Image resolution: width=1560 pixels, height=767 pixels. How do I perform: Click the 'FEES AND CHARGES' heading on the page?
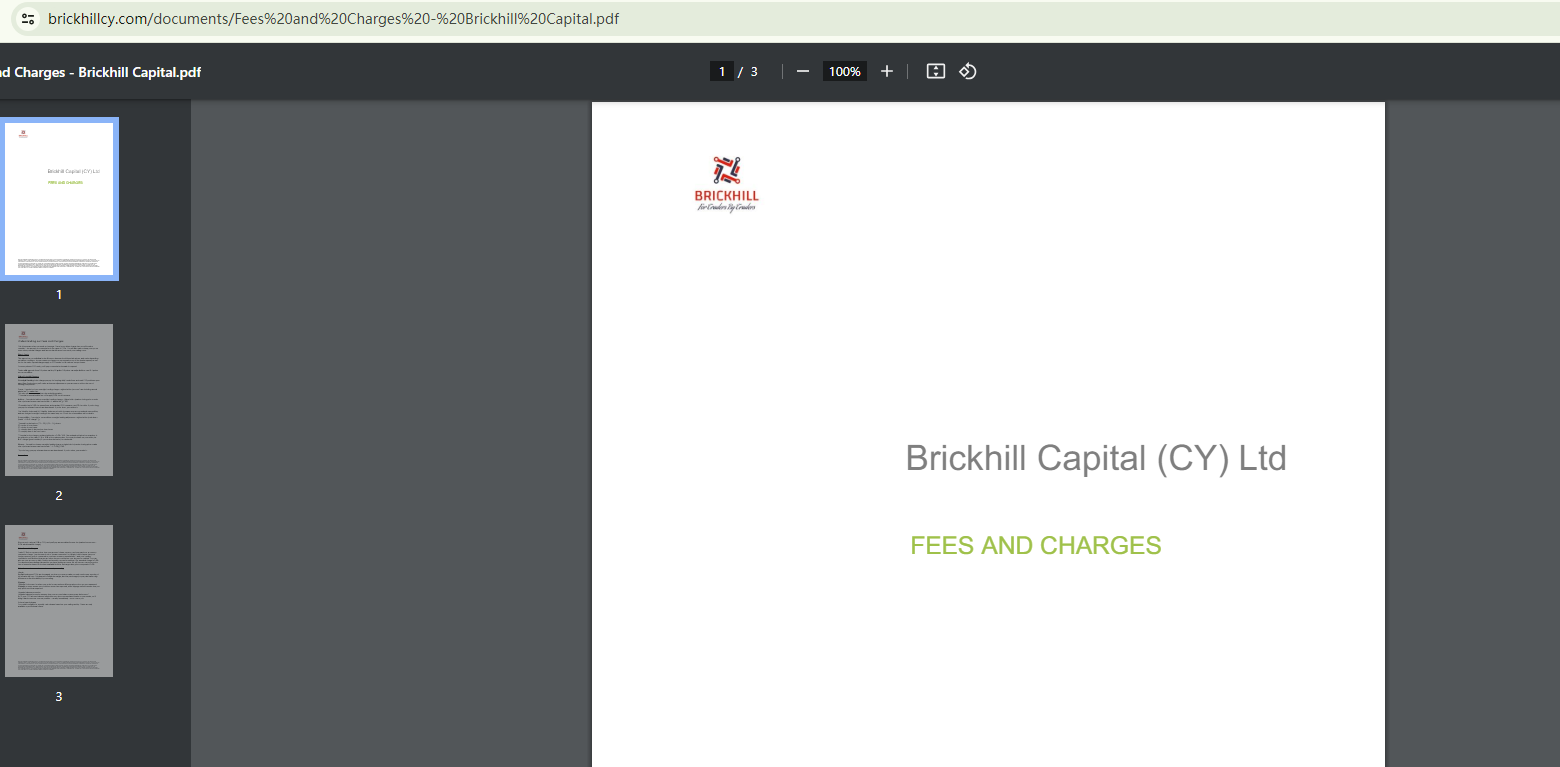[1035, 545]
